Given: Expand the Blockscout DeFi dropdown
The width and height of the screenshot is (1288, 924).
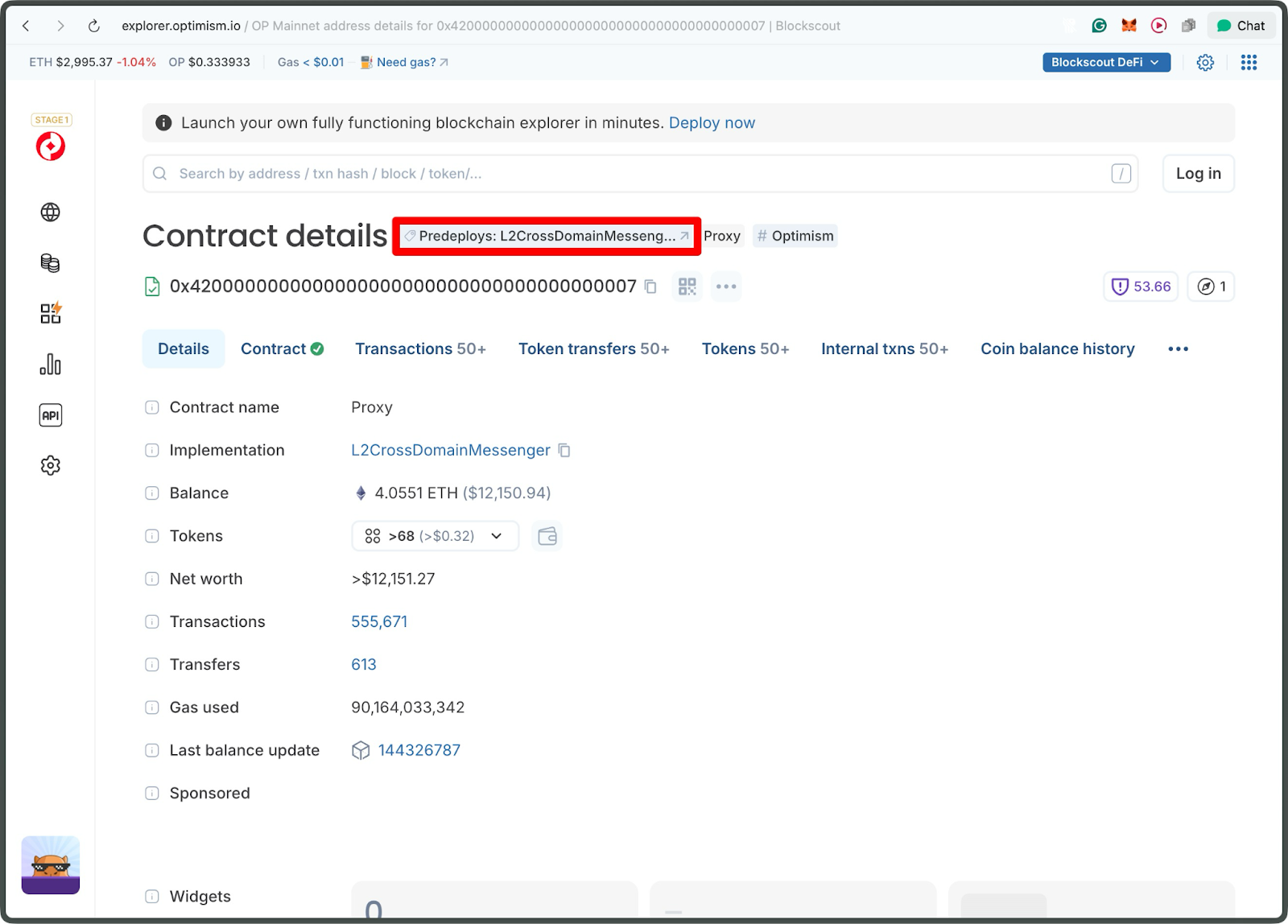Looking at the screenshot, I should [x=1106, y=62].
